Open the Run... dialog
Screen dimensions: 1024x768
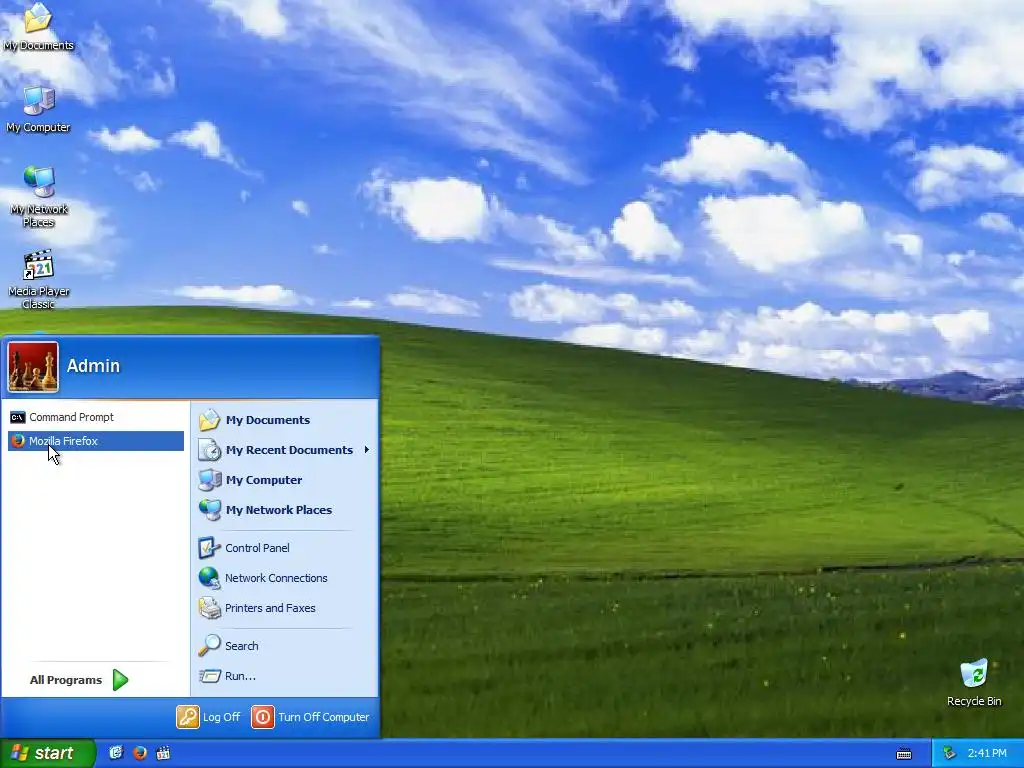[283, 676]
